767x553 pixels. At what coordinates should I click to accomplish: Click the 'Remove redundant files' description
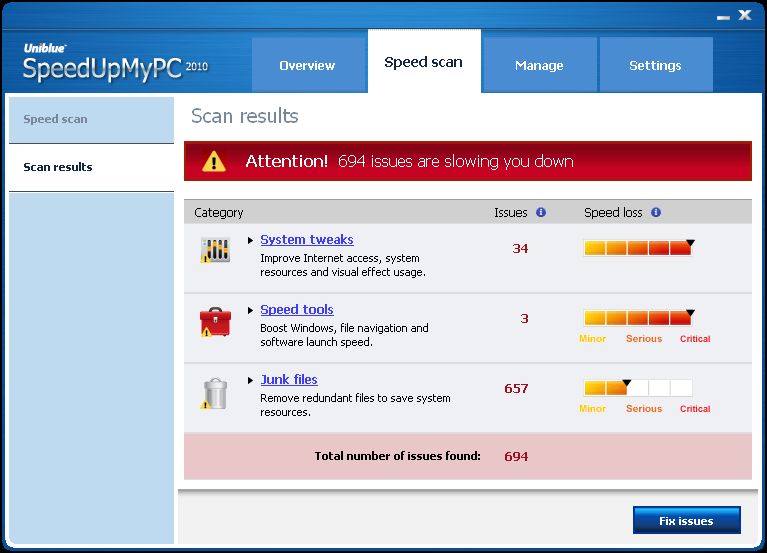tap(355, 405)
